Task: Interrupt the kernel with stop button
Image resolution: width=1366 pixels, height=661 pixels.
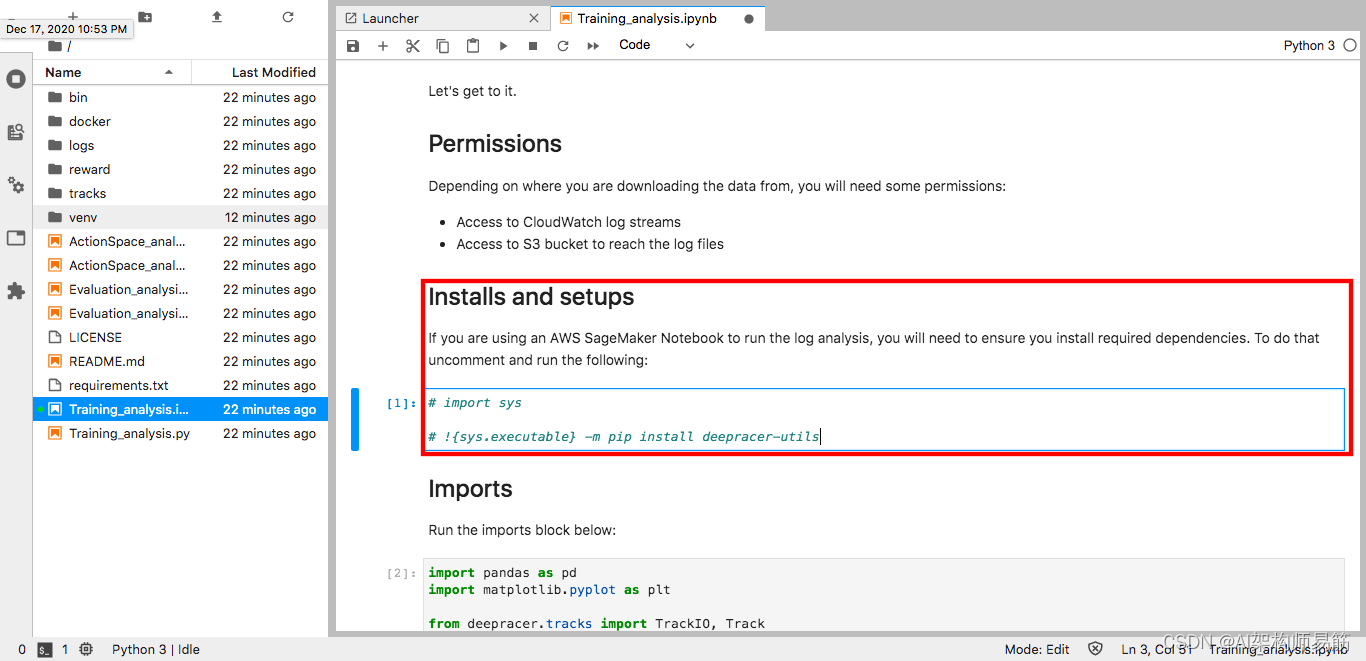Action: pos(533,46)
